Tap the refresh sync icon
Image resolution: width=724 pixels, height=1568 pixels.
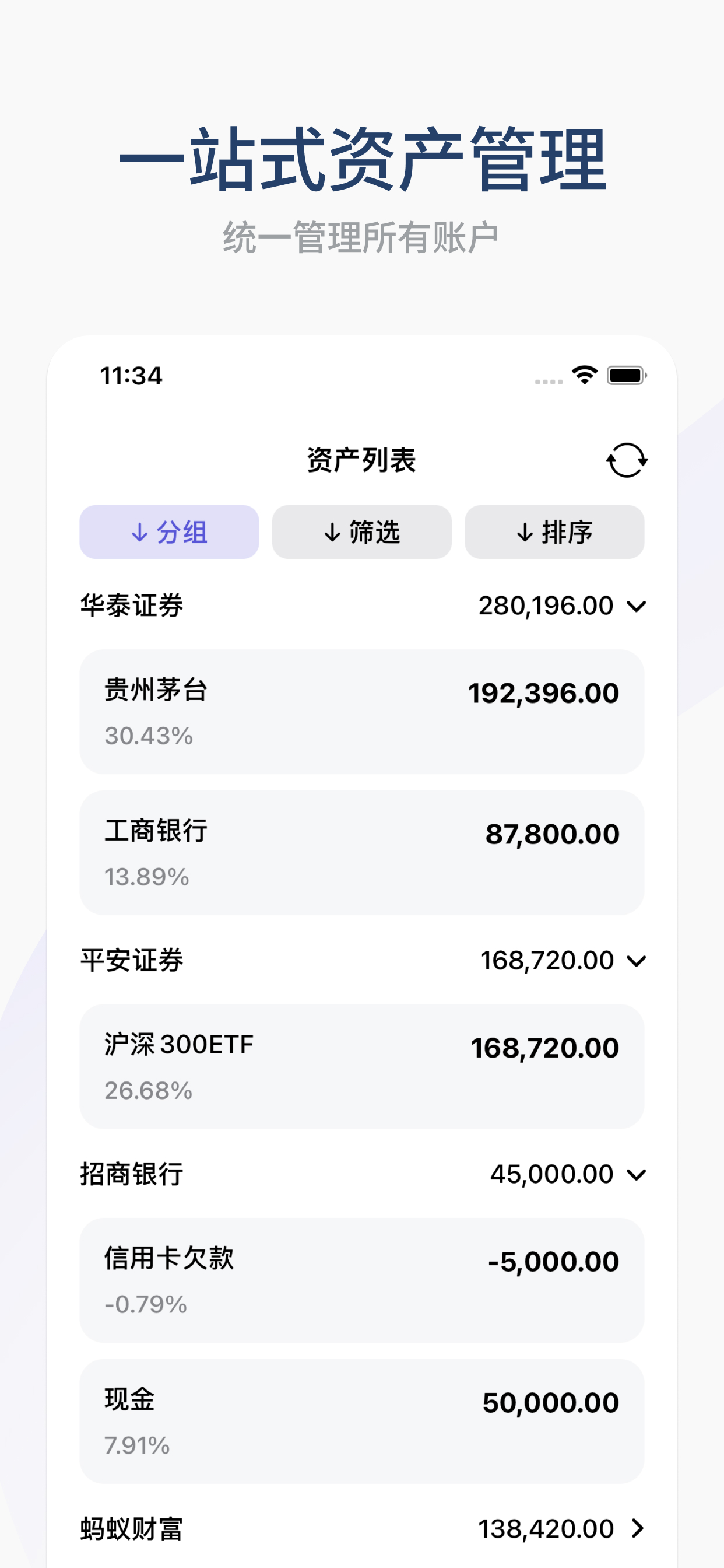point(626,460)
